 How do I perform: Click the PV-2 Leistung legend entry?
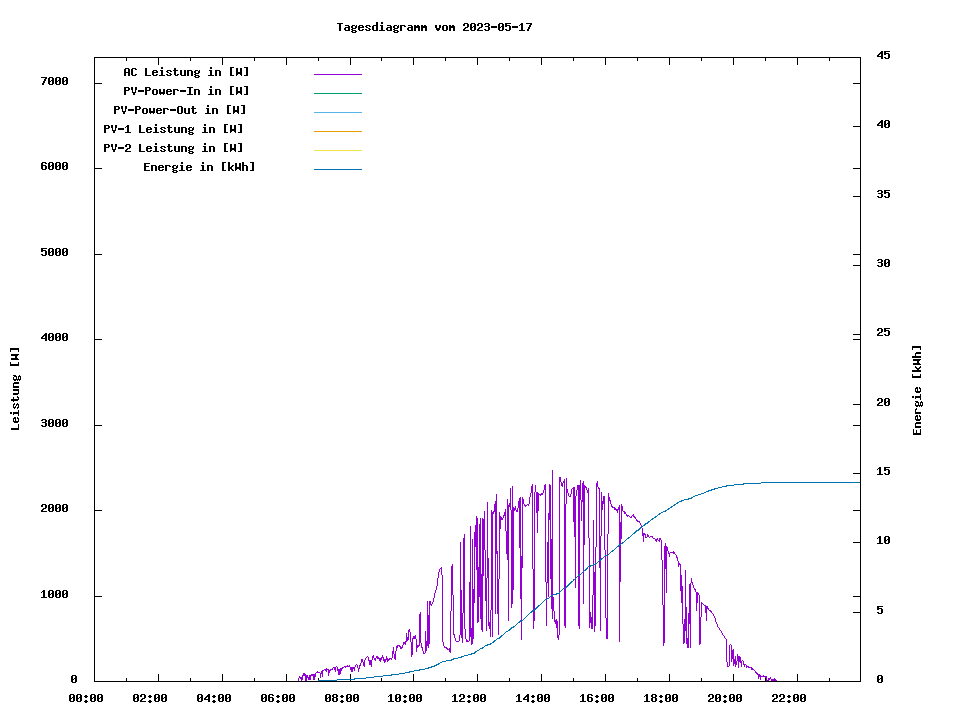173,148
